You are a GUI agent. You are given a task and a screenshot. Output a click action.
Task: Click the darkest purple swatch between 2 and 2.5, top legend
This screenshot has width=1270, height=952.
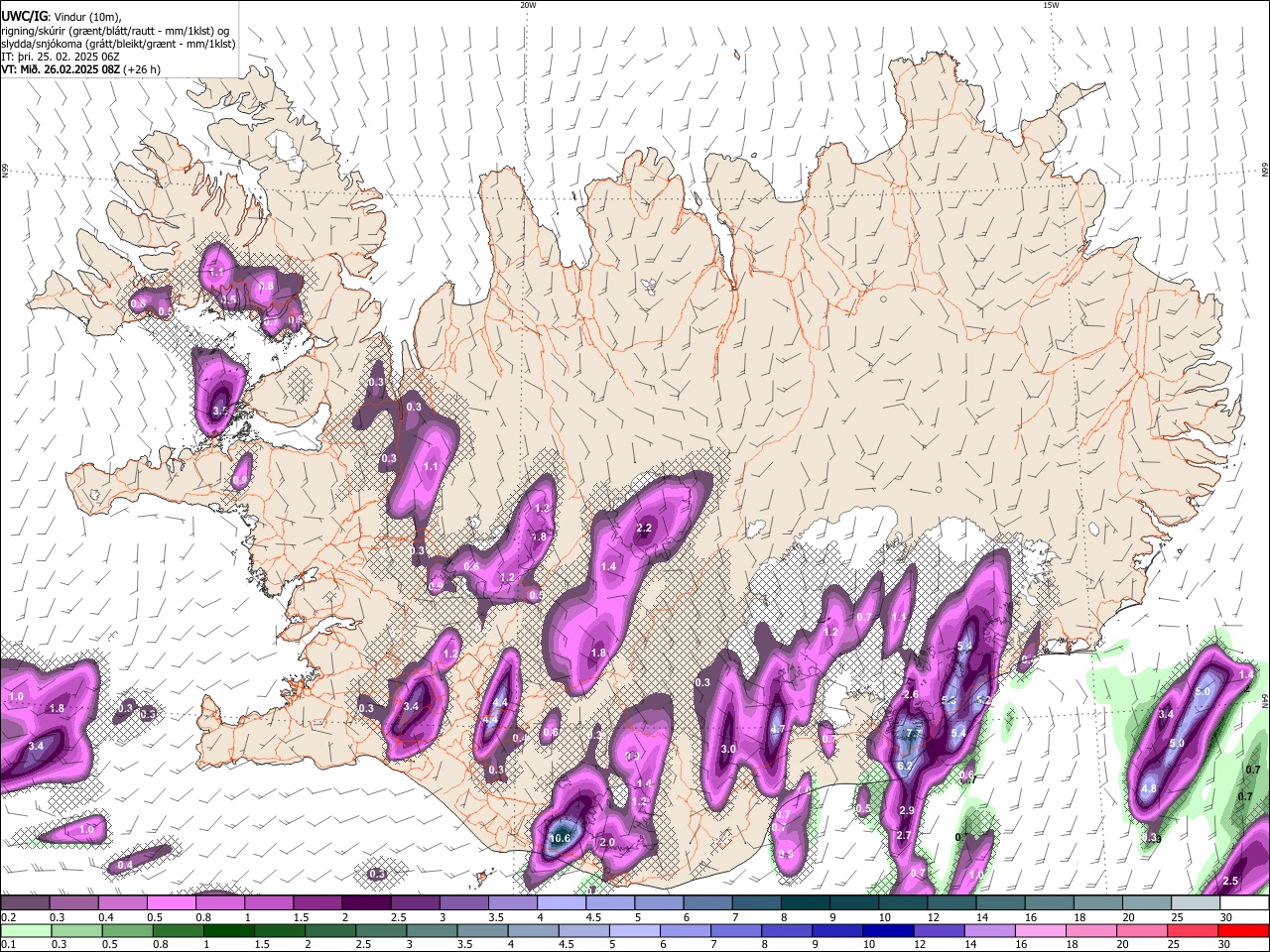point(366,903)
